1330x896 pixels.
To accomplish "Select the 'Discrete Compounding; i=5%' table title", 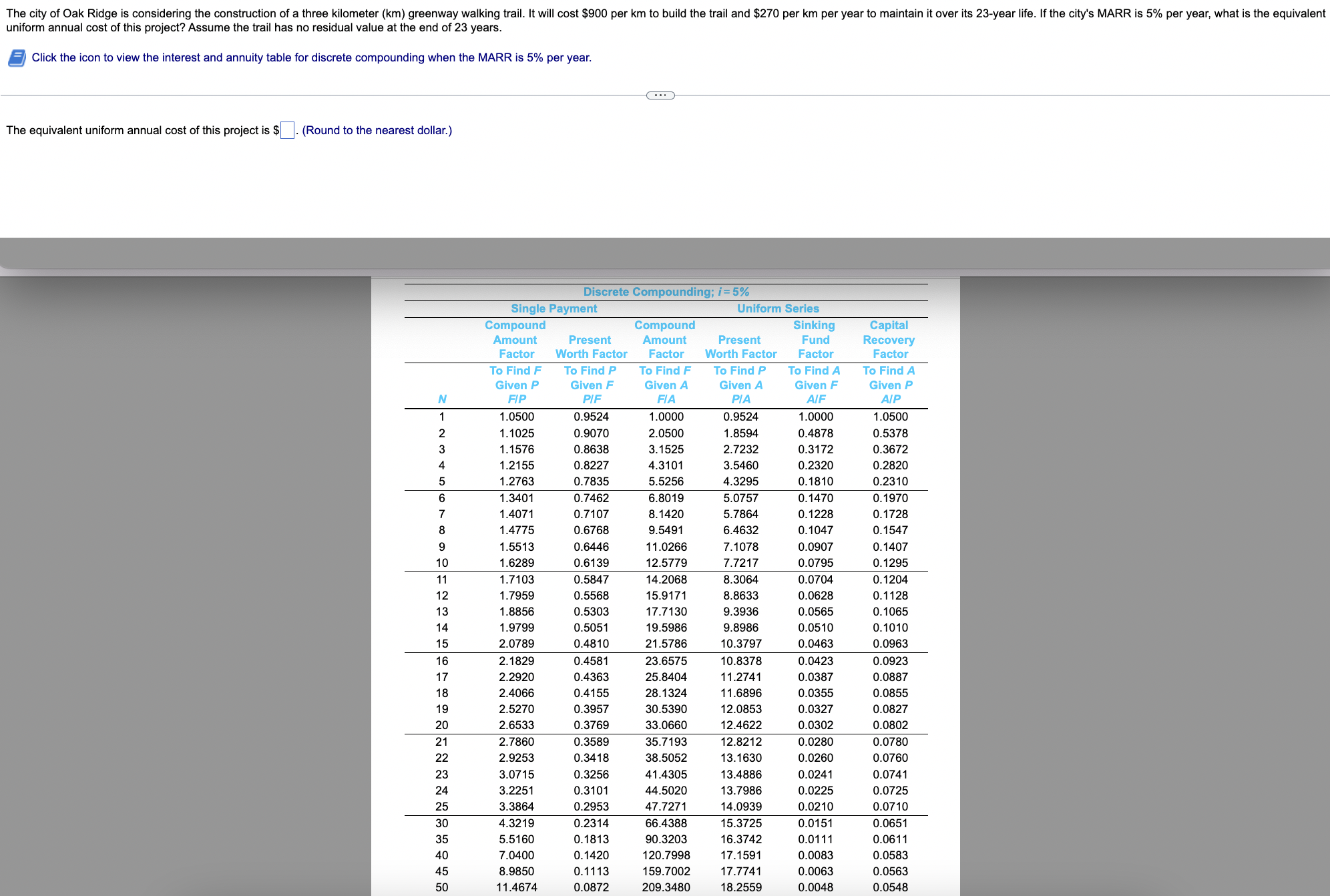I will tap(666, 292).
